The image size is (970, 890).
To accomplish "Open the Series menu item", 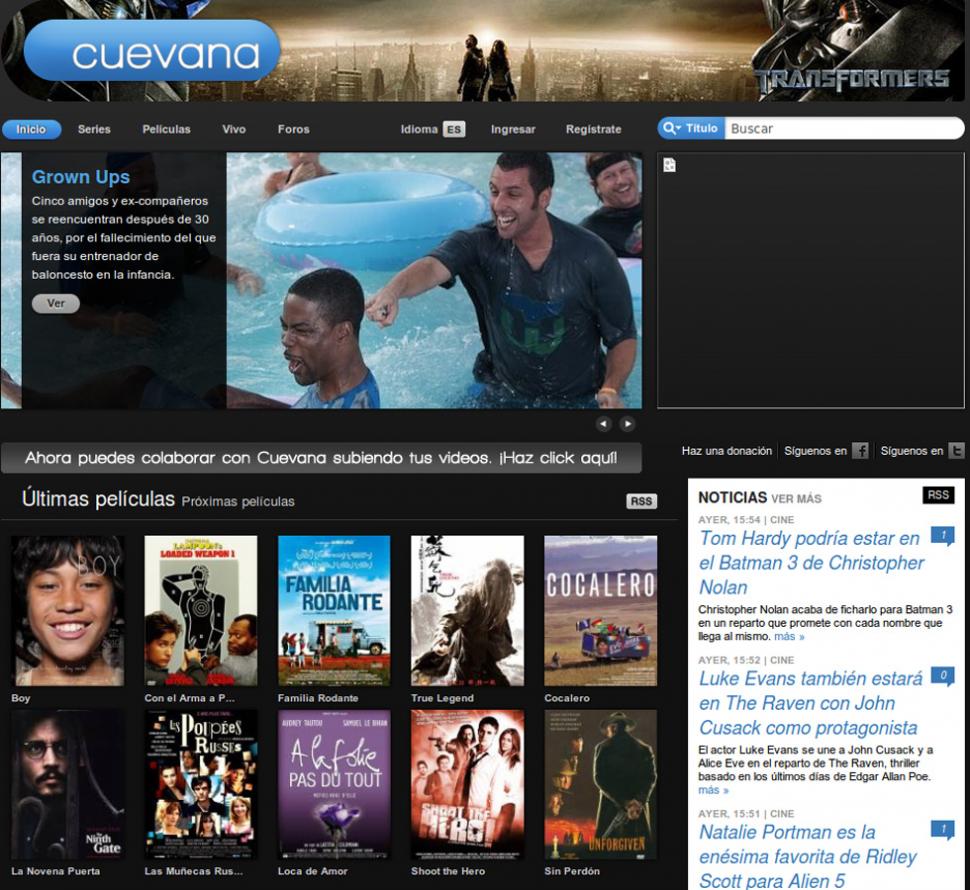I will [94, 129].
